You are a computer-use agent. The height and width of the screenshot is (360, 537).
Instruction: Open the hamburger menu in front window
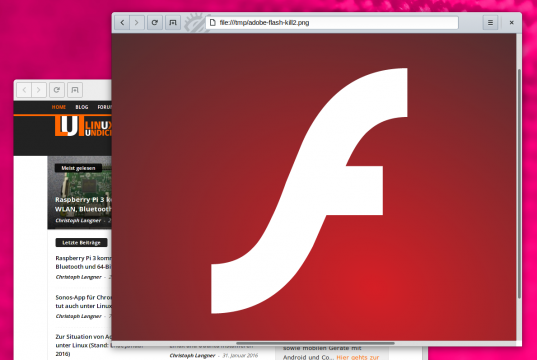coord(490,23)
